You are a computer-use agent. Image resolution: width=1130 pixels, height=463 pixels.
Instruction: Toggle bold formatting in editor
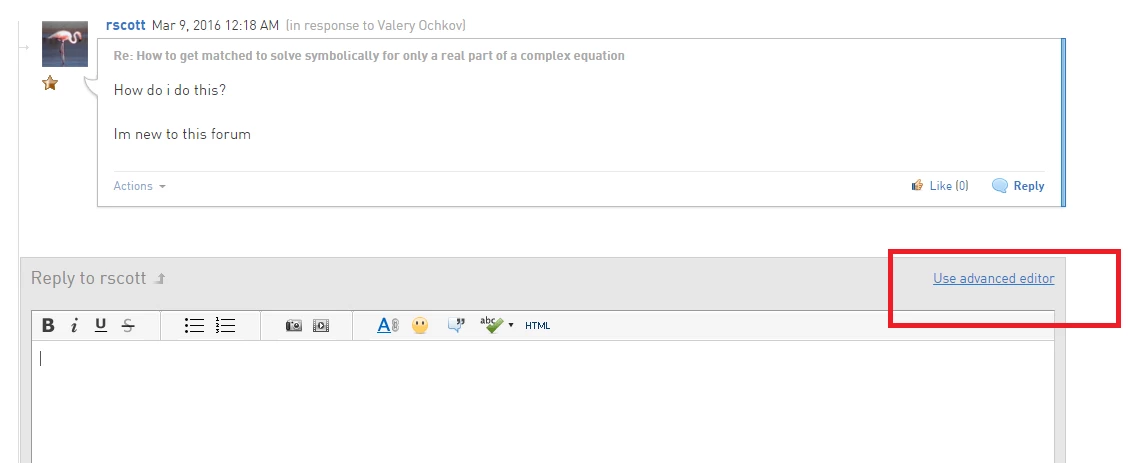coord(48,326)
